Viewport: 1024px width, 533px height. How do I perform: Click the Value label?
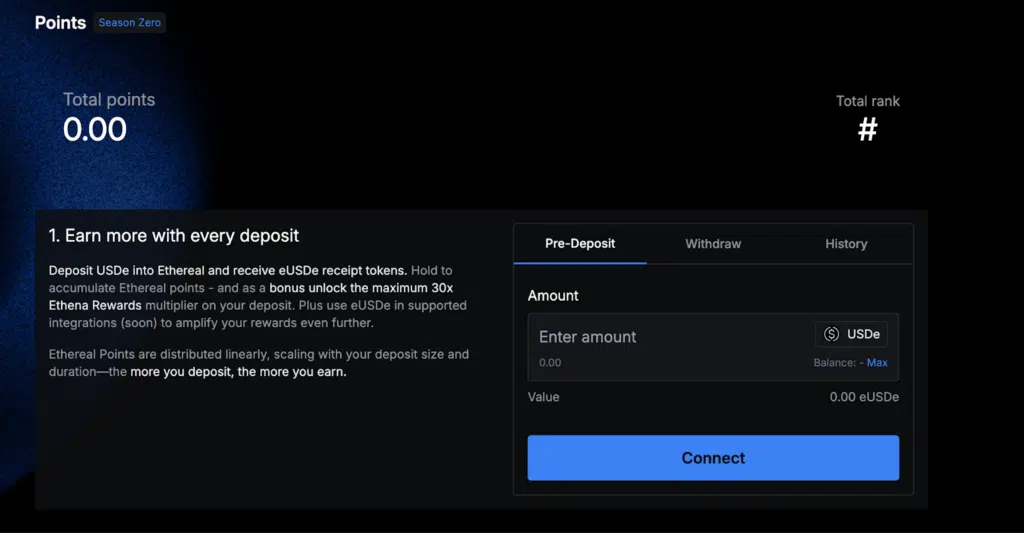[543, 397]
